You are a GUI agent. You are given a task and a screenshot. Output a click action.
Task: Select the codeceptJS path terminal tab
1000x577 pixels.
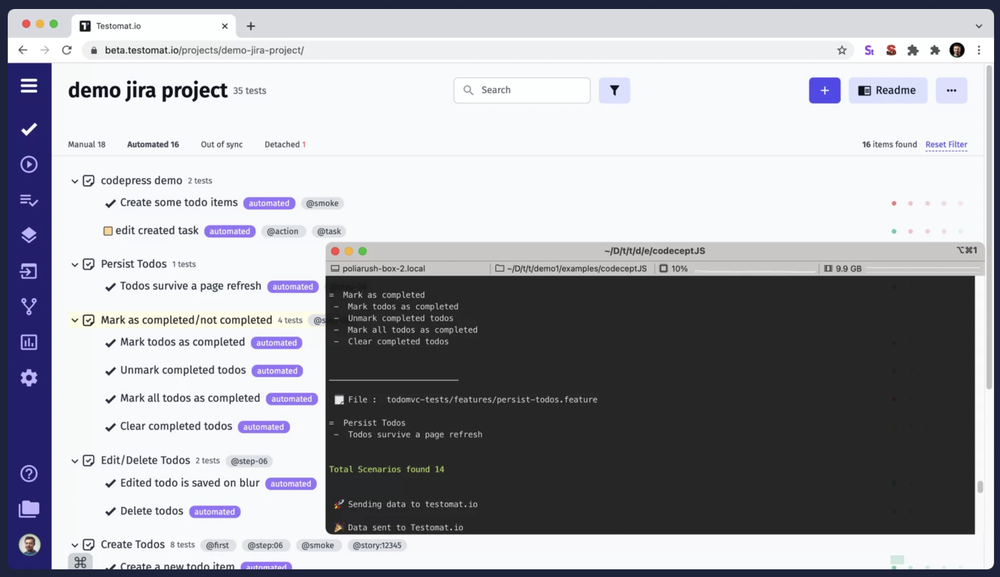(571, 268)
